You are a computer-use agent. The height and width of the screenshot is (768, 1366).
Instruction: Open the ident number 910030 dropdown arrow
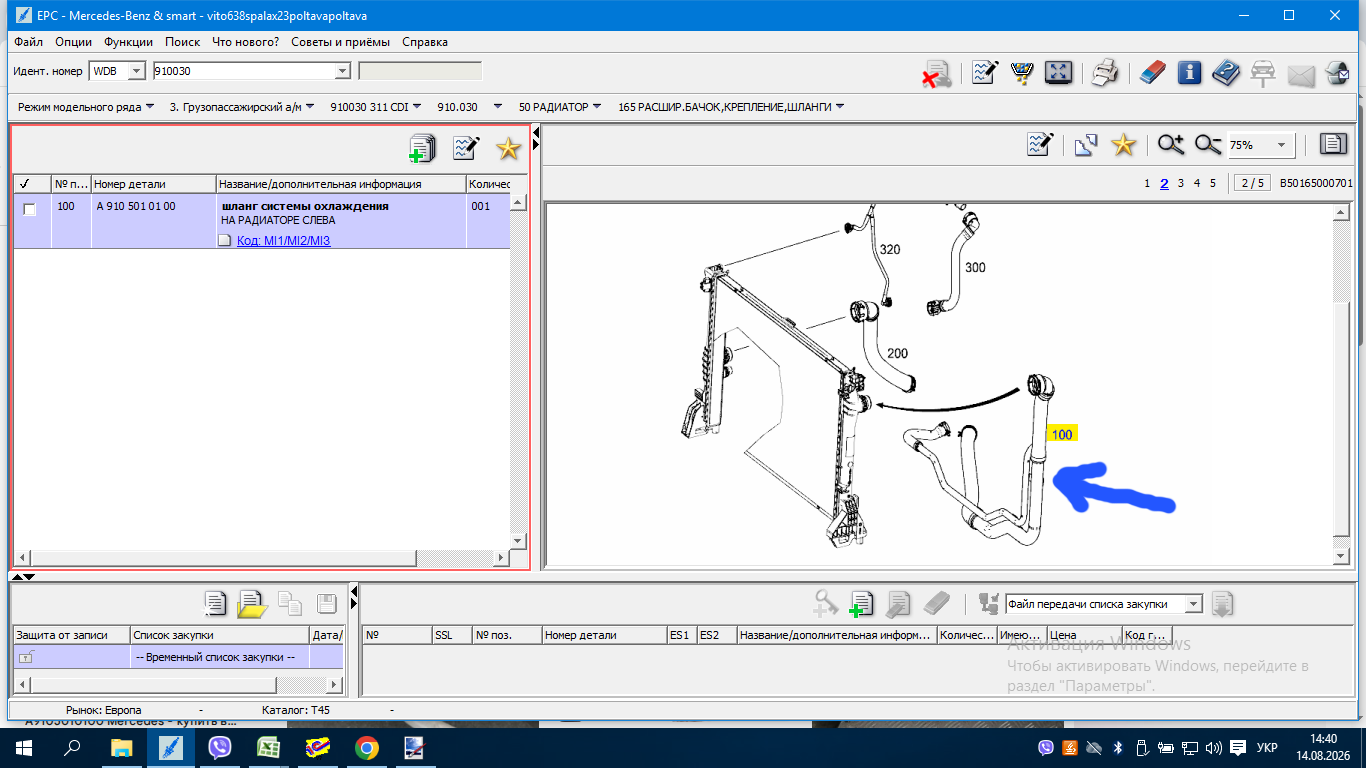click(342, 71)
